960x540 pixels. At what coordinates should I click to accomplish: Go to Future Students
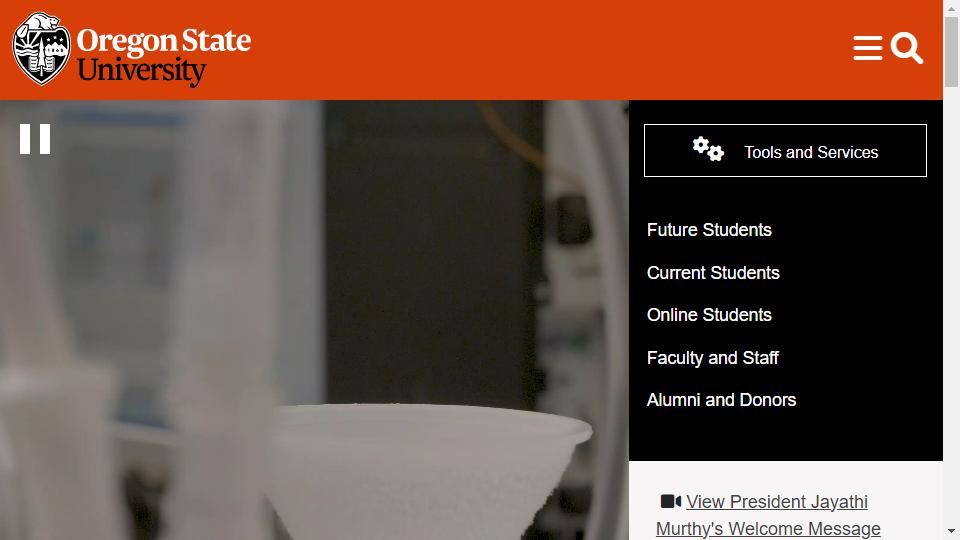point(709,230)
